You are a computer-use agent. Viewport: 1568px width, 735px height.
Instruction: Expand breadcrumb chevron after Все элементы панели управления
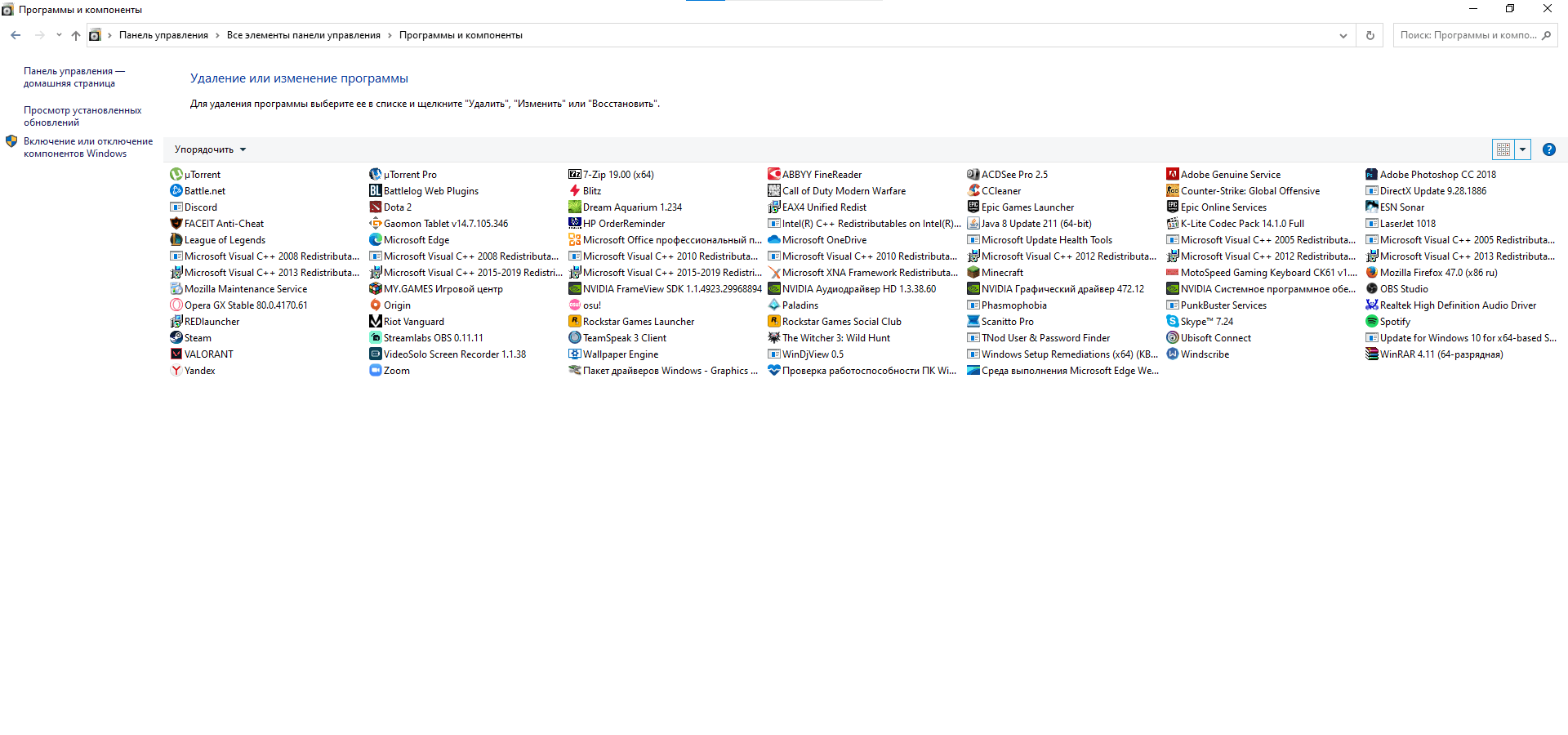point(390,35)
